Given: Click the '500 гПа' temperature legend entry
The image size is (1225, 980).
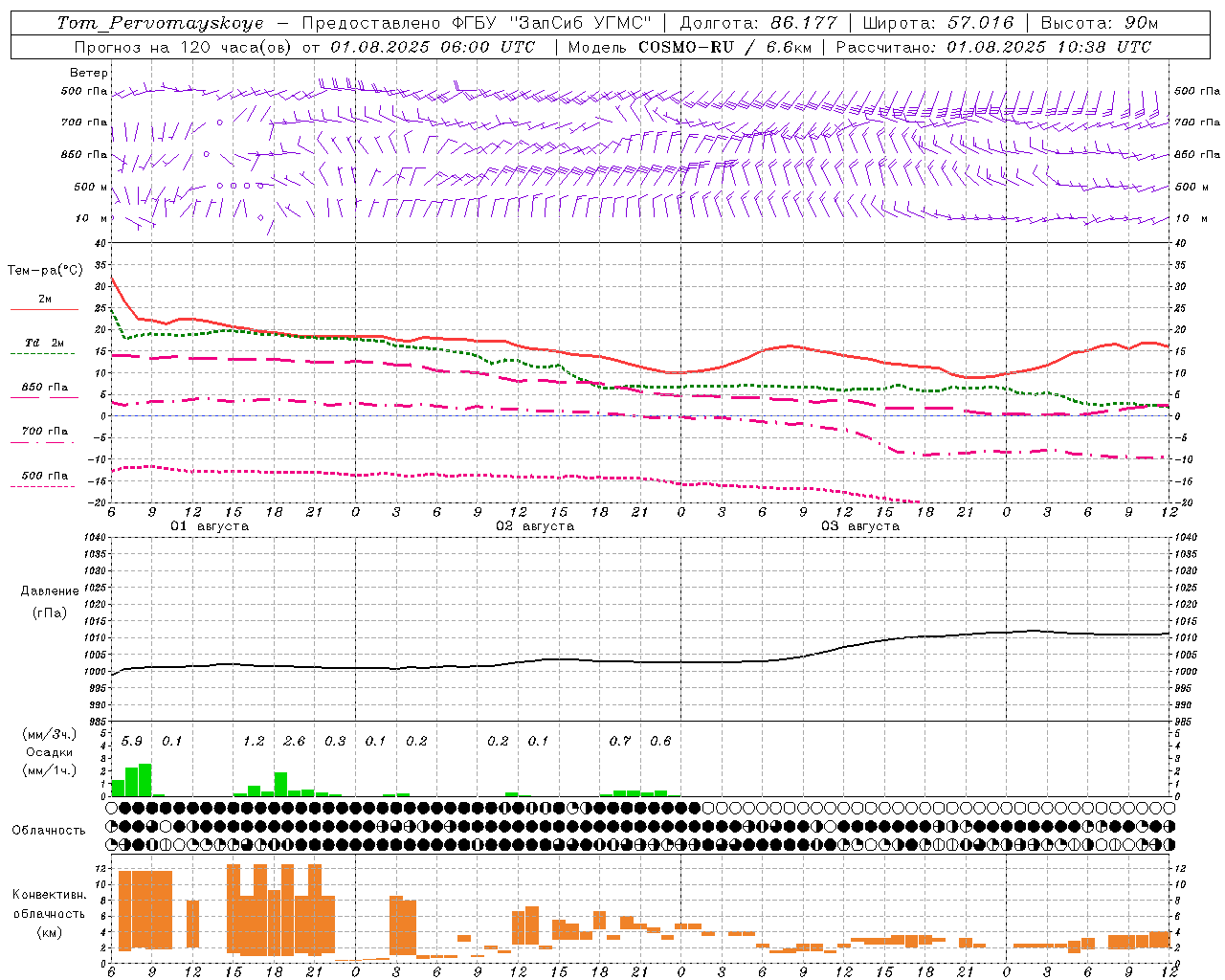Looking at the screenshot, I should click(x=44, y=476).
